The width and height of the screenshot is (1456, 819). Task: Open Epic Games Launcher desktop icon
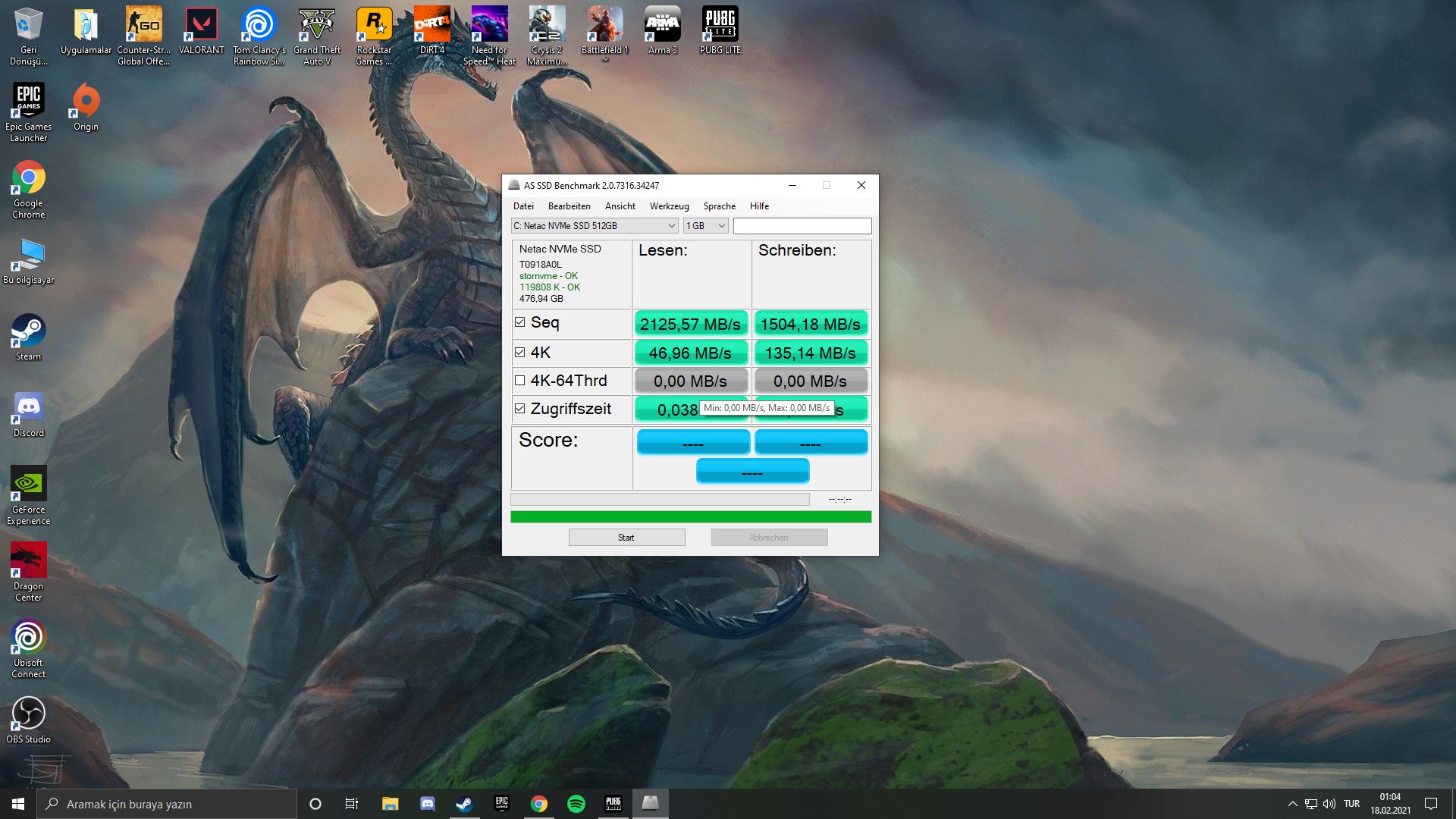tap(29, 112)
